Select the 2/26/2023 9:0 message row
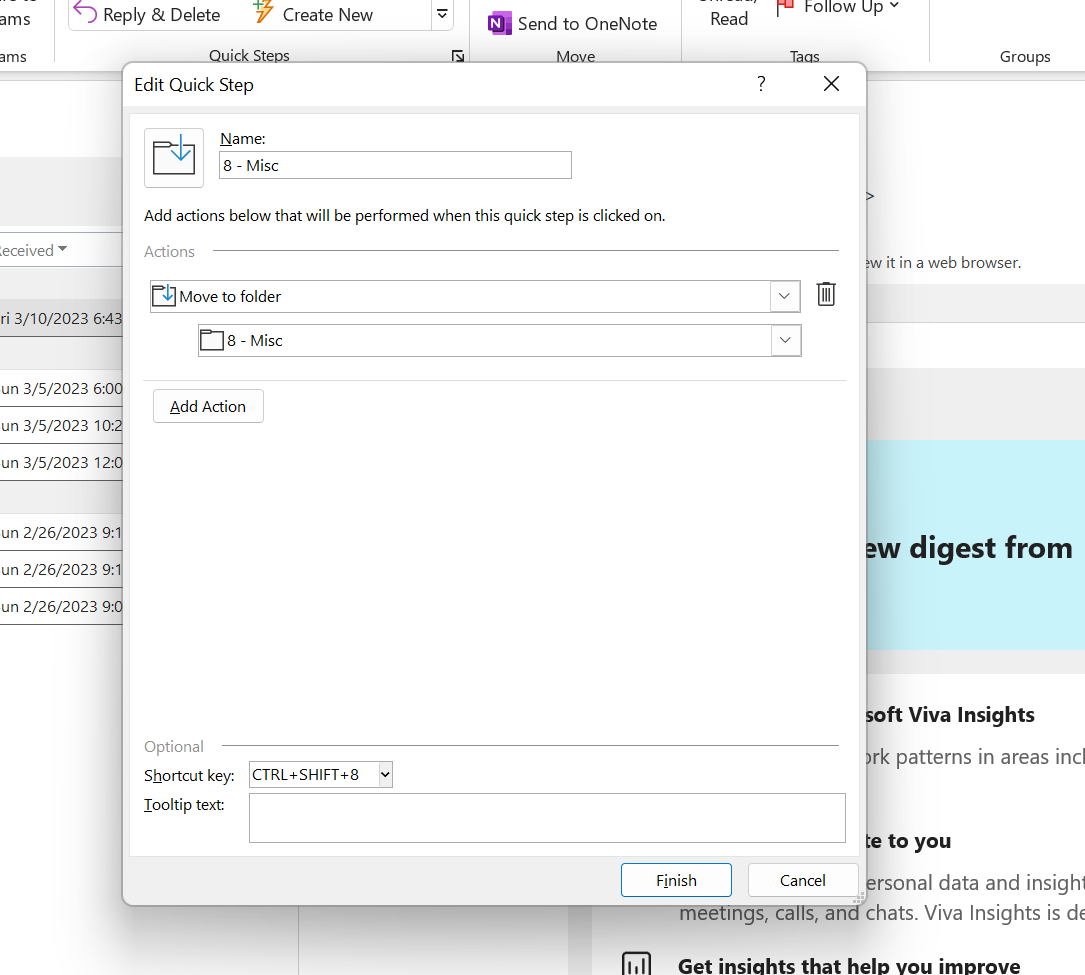1085x975 pixels. click(x=61, y=606)
